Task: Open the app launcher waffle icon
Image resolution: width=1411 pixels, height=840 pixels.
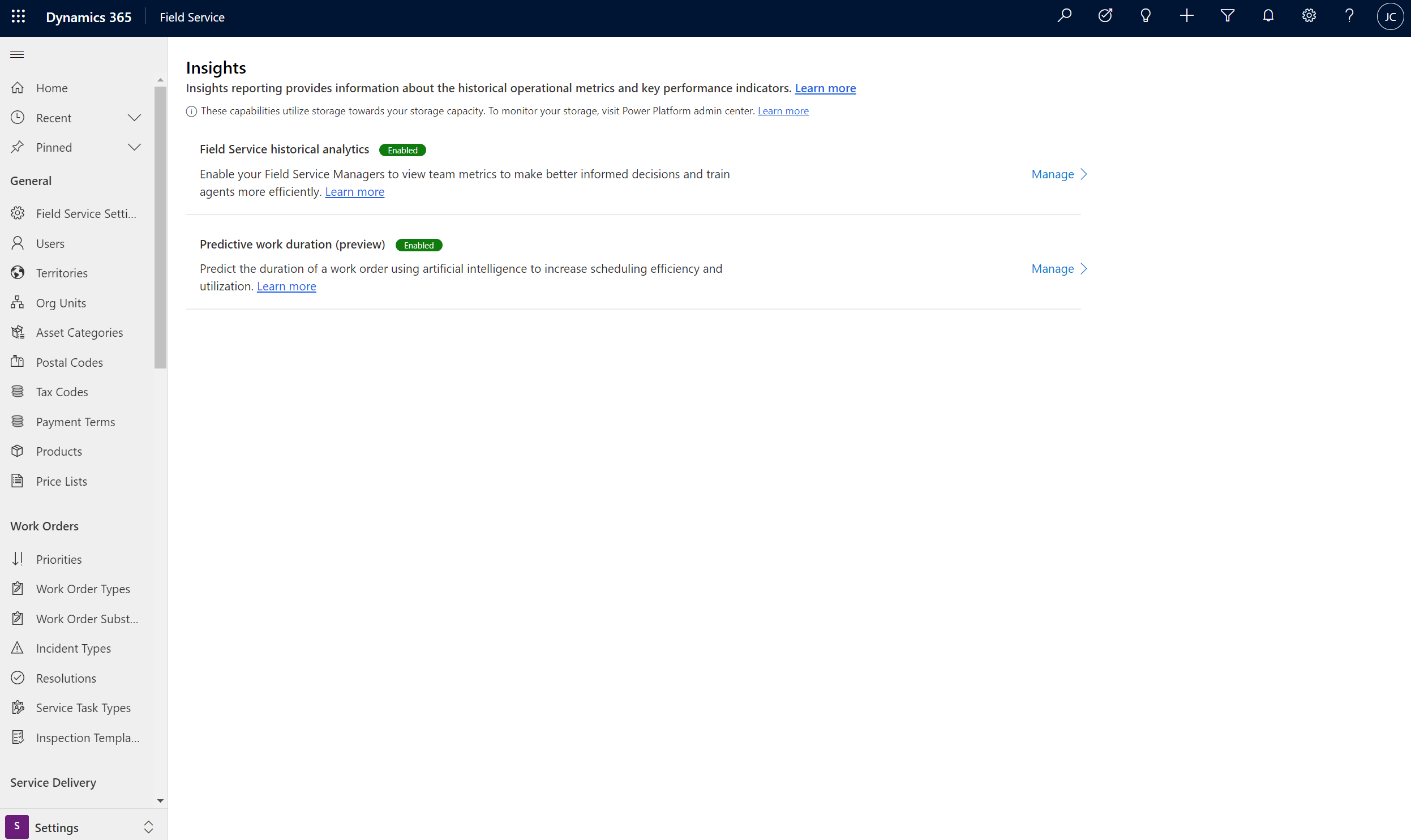Action: (x=18, y=16)
